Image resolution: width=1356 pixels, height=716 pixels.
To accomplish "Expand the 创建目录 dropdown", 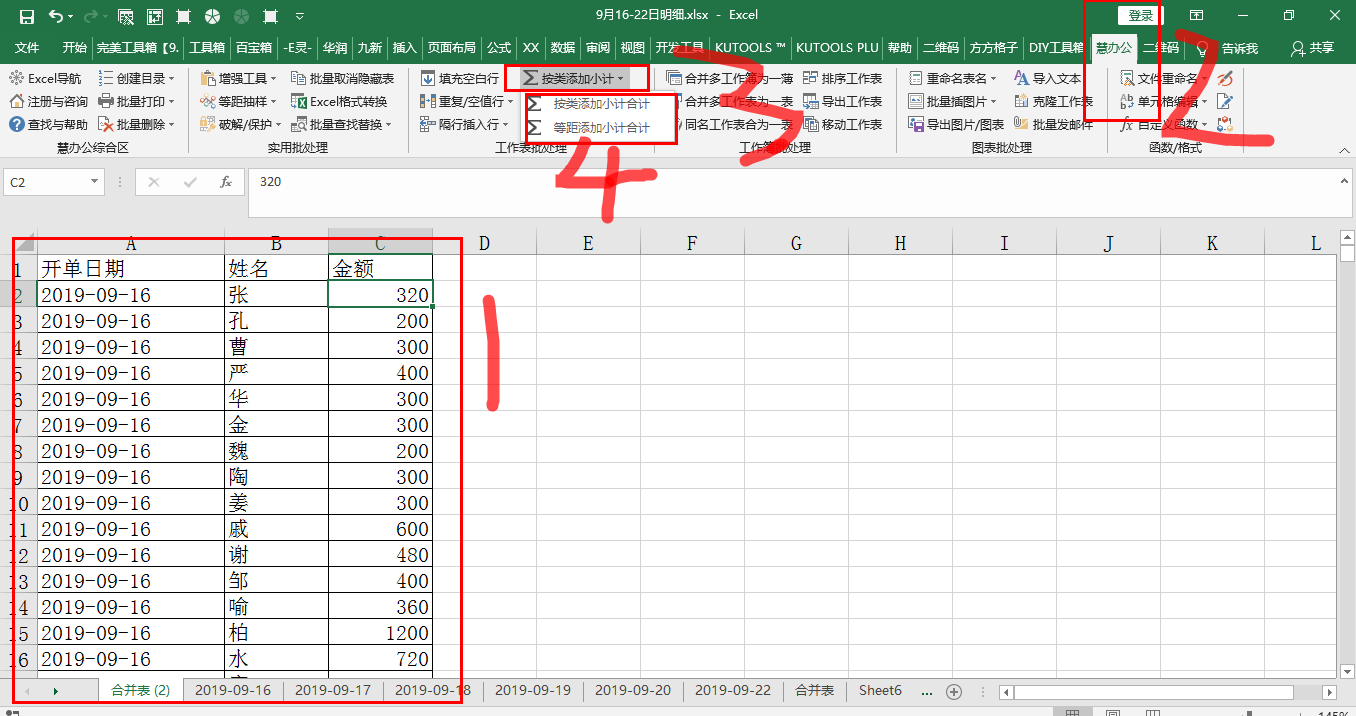I will [x=172, y=78].
